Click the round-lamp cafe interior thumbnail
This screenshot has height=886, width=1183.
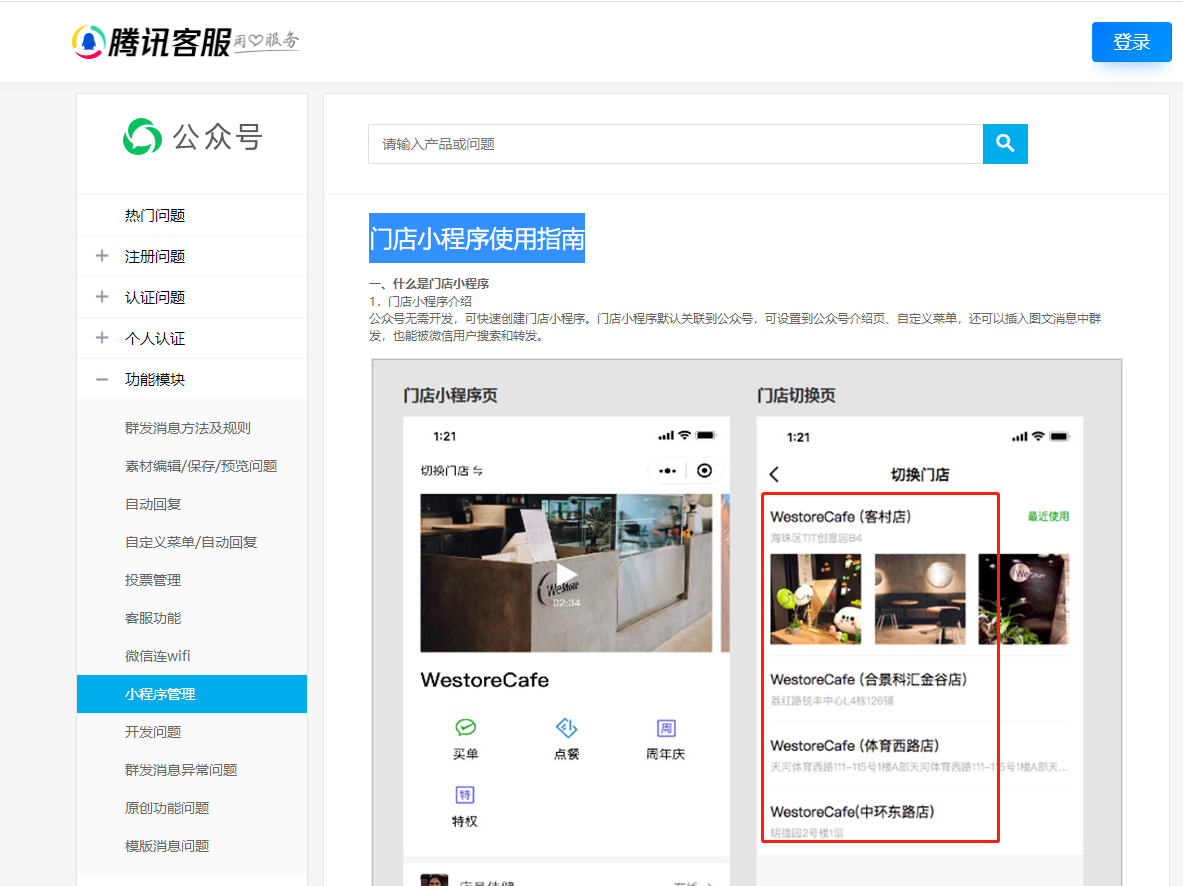(x=920, y=599)
